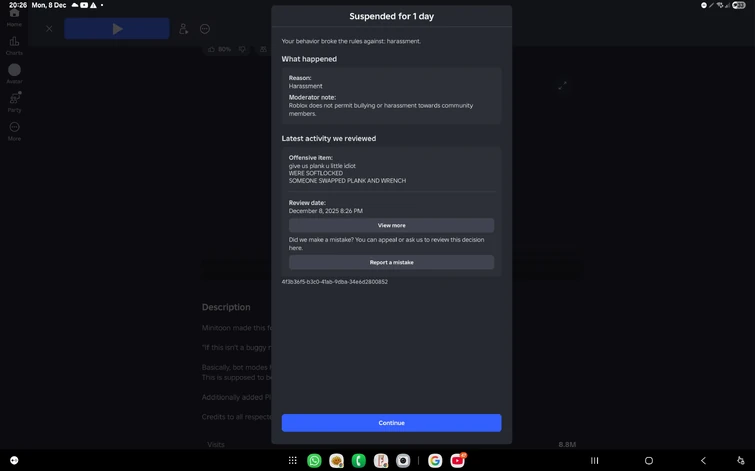Tap the warning triangle notification icon
This screenshot has height=471, width=755.
[93, 5]
